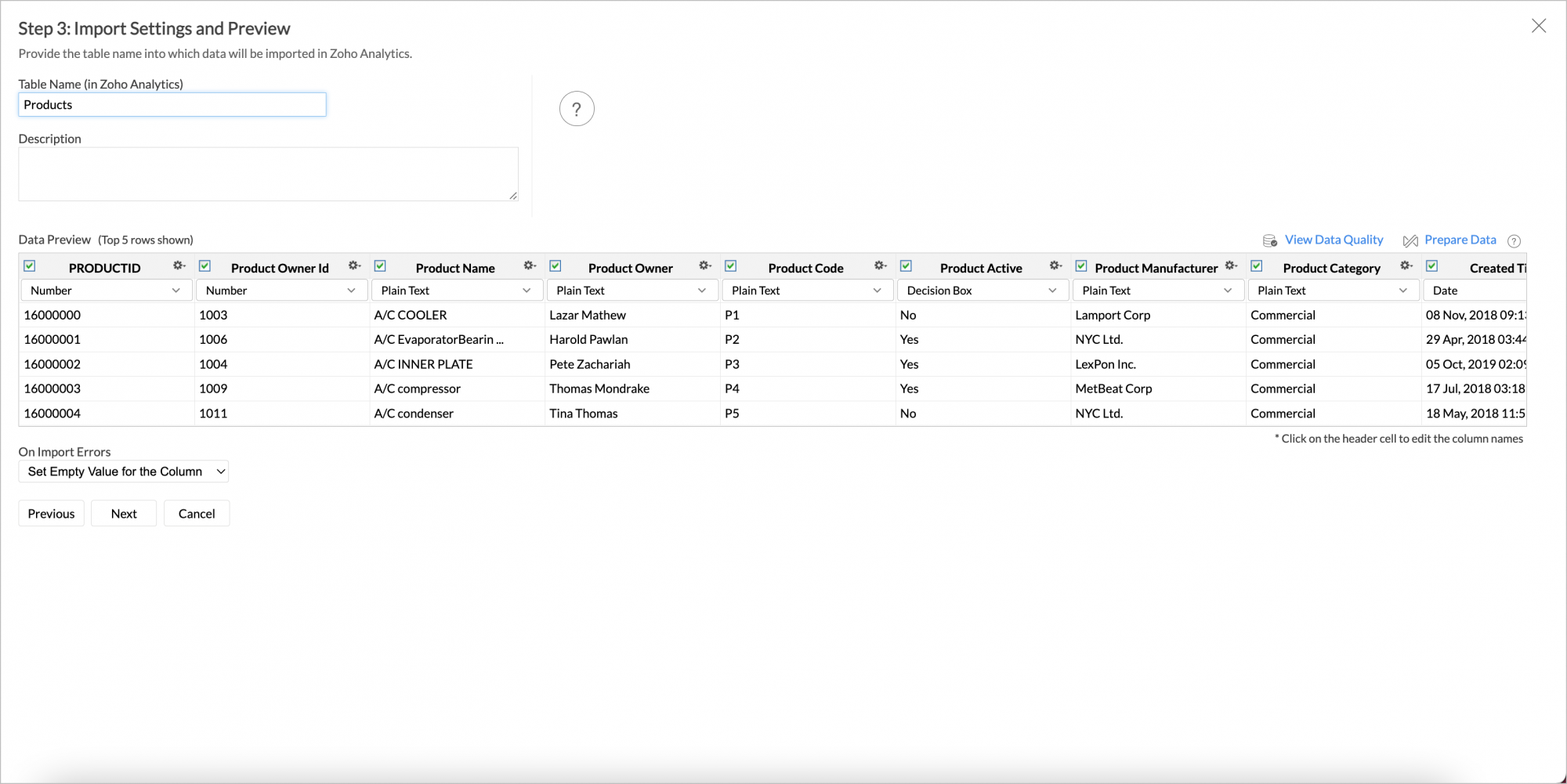Open the settings gear on Product Category column

(1405, 266)
